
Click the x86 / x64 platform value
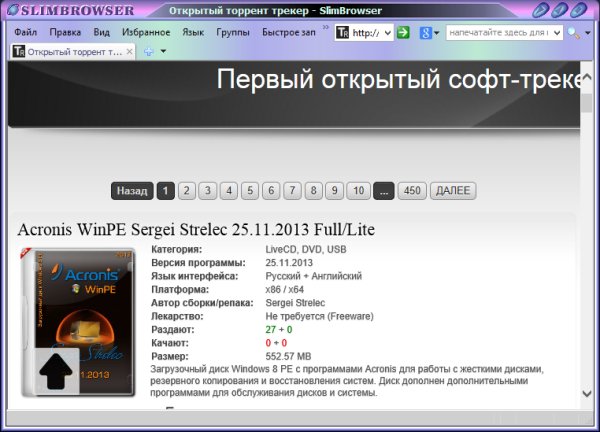(x=284, y=290)
